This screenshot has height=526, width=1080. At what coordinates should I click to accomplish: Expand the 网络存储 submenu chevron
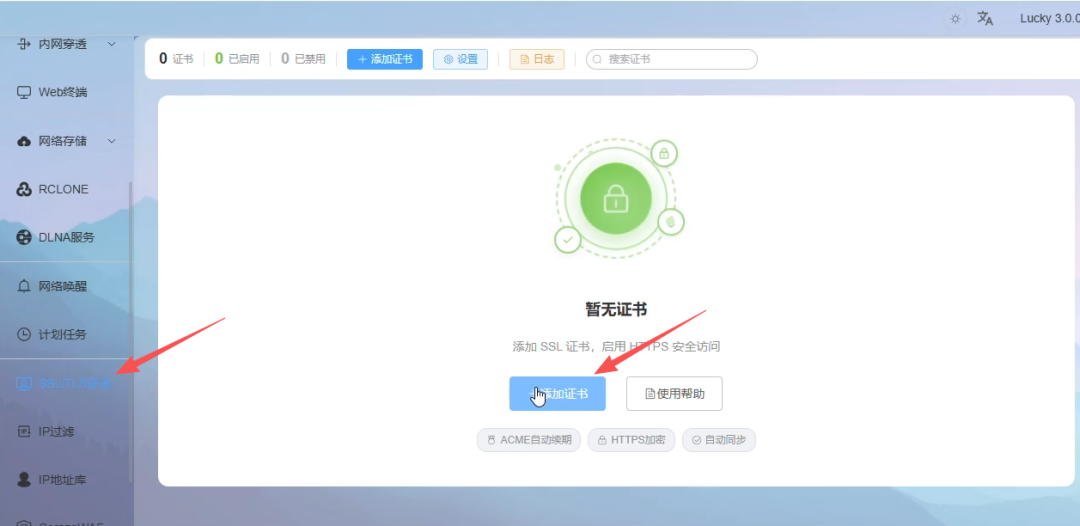tap(112, 141)
